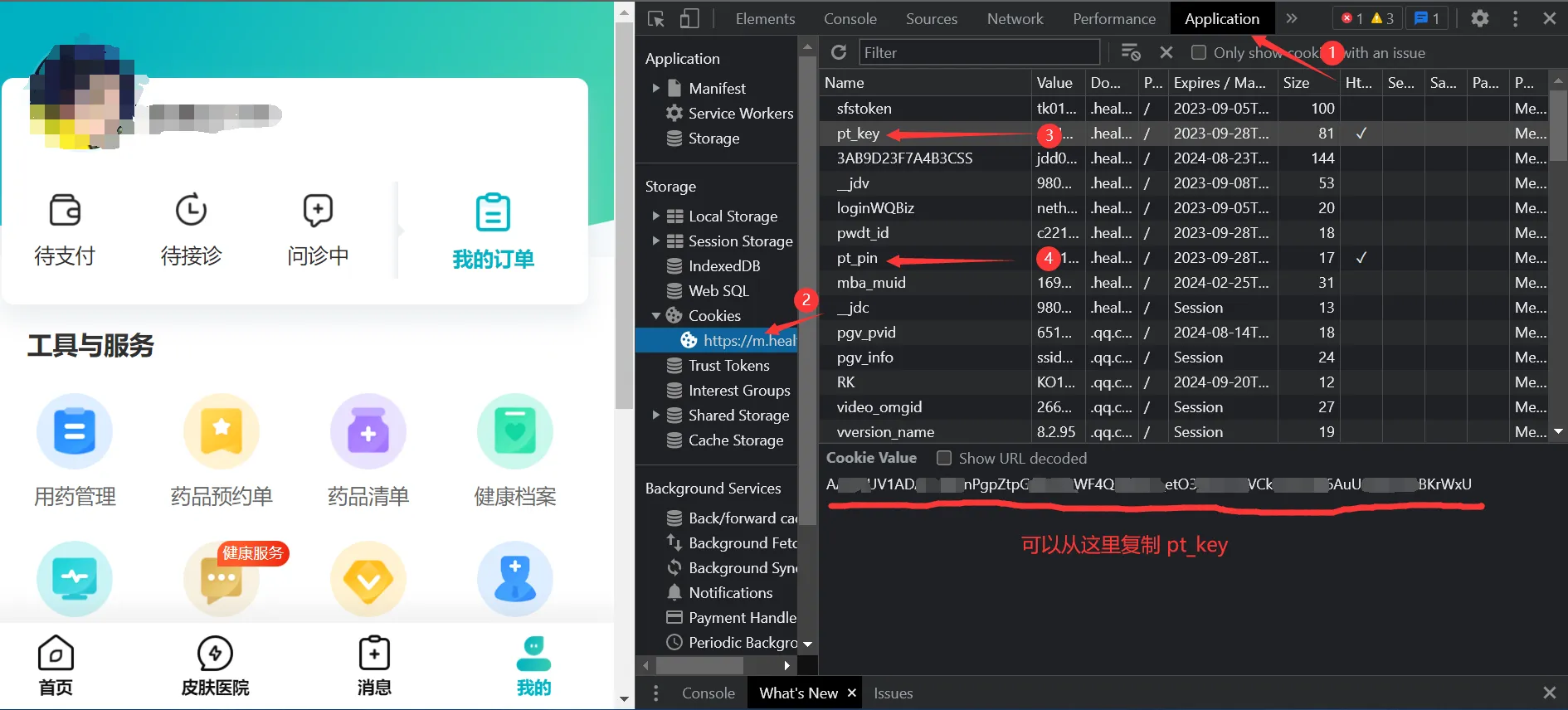Open 我的订单 orders link
Screen dimensions: 1568x710
click(493, 231)
